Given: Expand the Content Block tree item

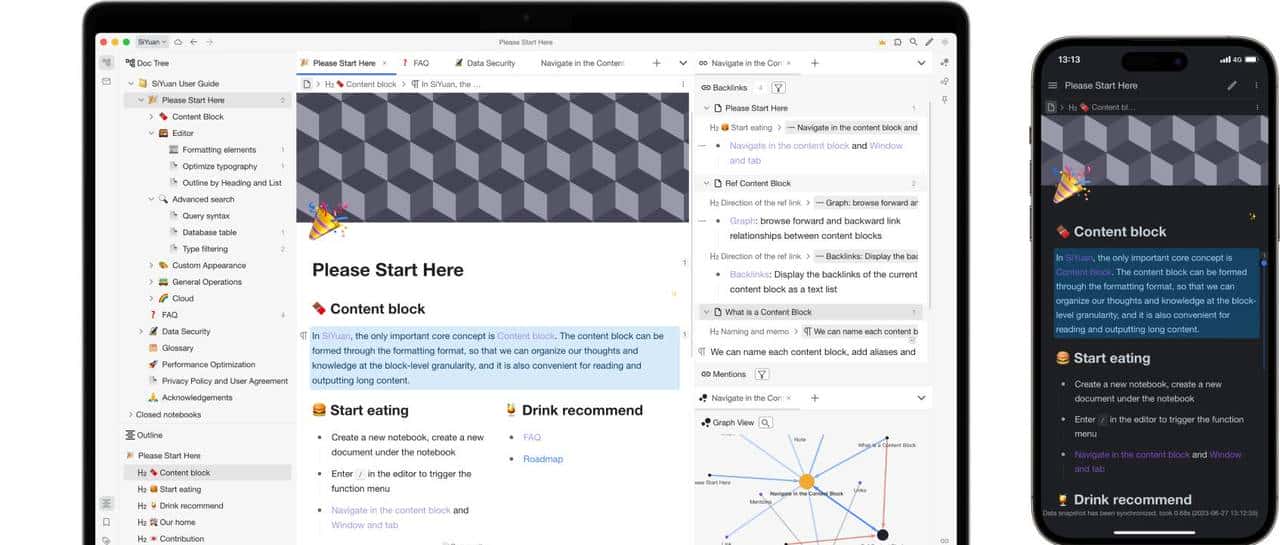Looking at the screenshot, I should [x=152, y=117].
